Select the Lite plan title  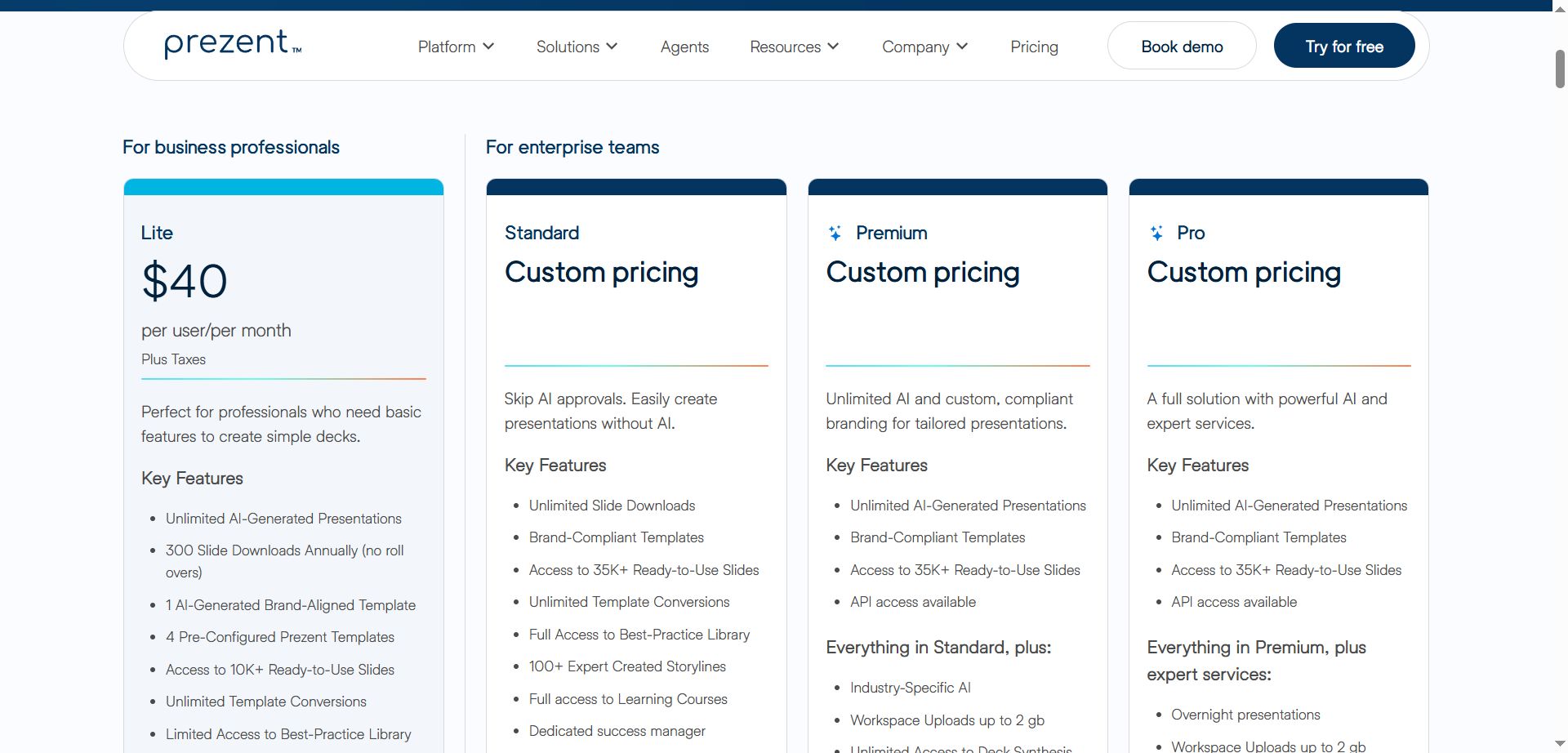[x=157, y=233]
